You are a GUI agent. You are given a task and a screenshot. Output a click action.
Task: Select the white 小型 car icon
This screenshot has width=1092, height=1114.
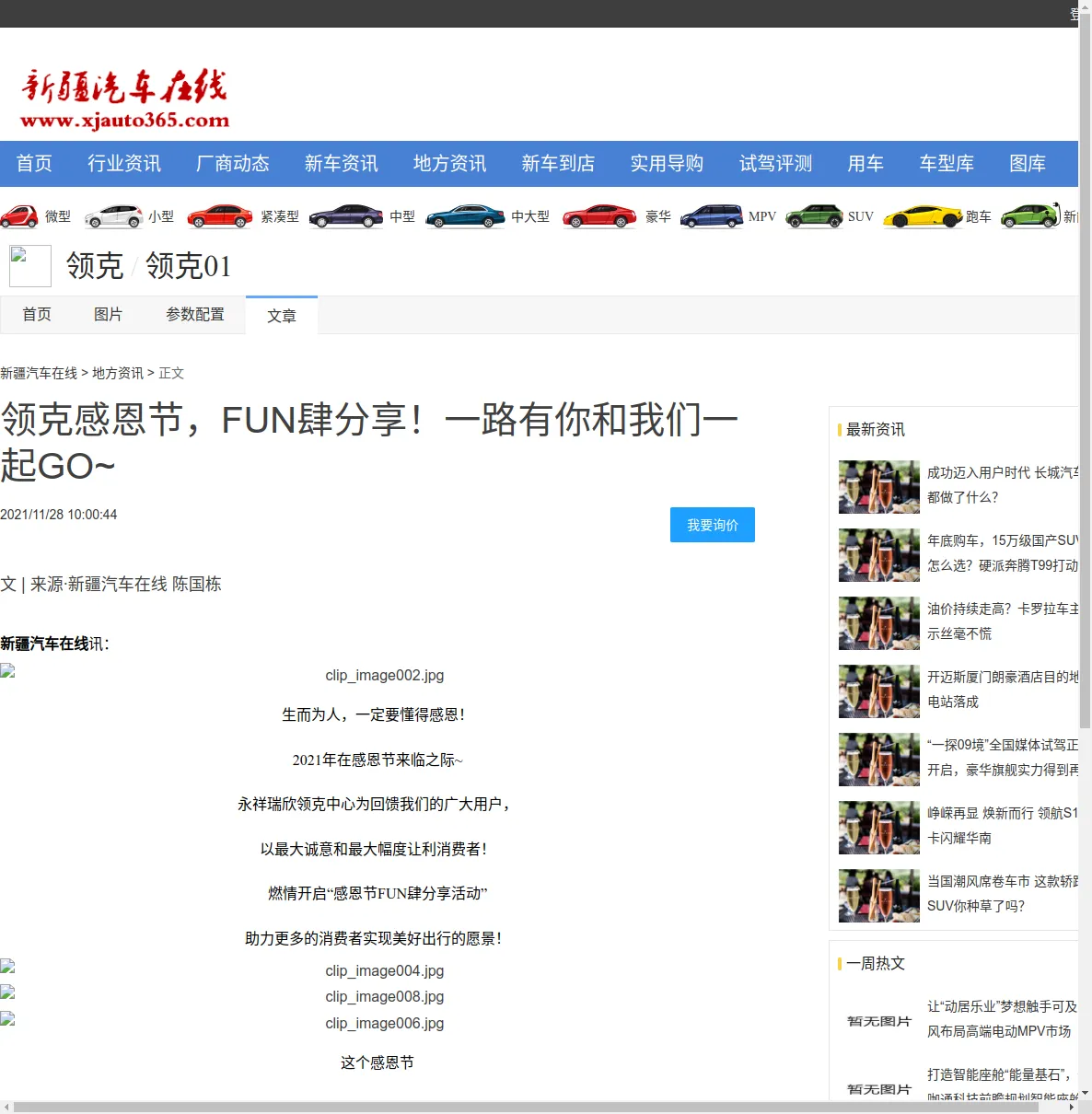114,216
